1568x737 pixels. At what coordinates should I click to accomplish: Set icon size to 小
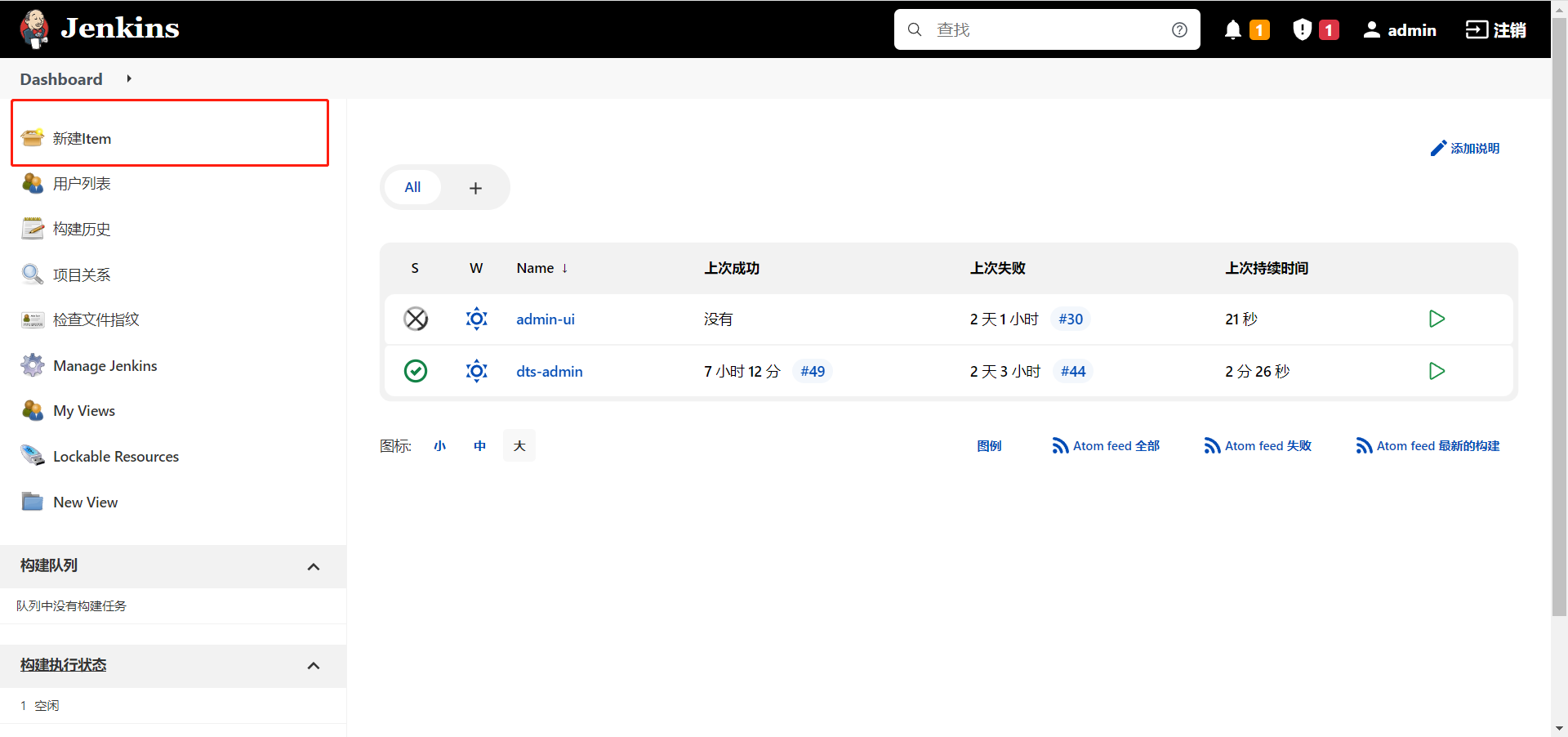click(439, 445)
